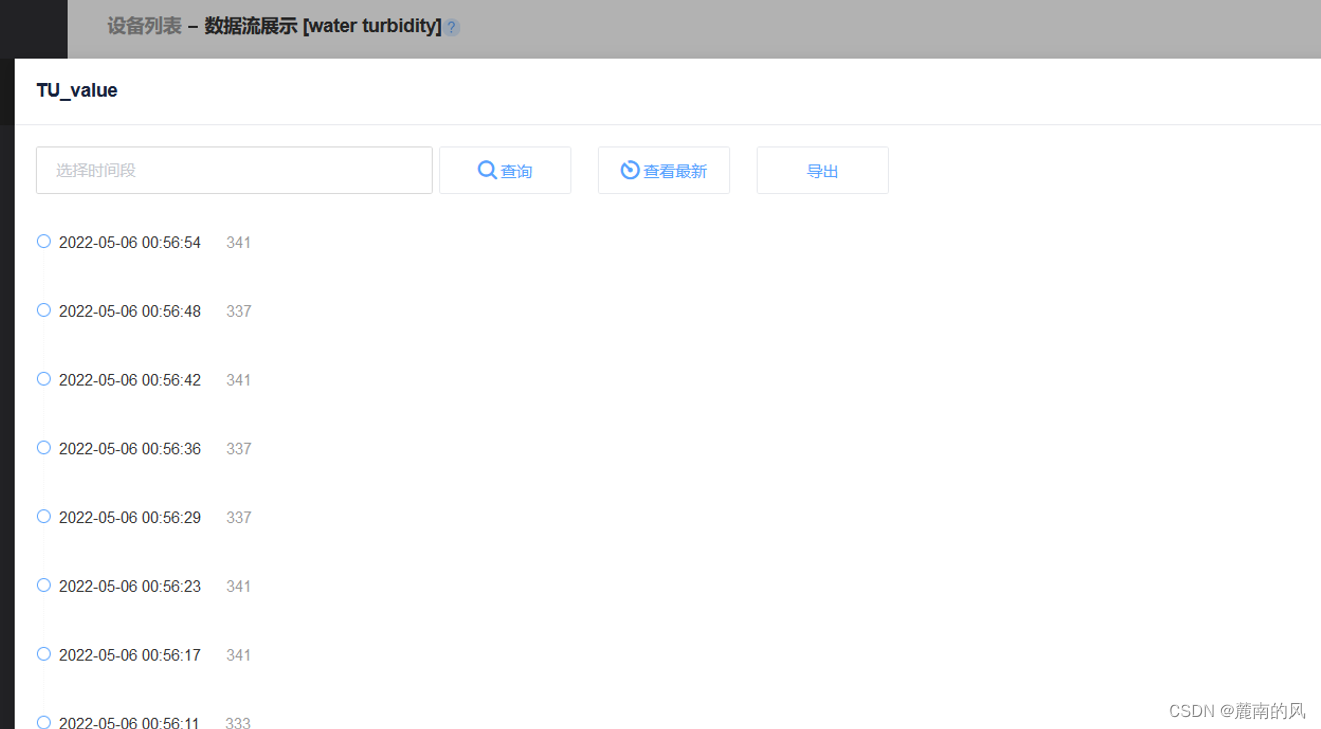Image resolution: width=1321 pixels, height=729 pixels.
Task: Click the timeline dot for 00:56:29
Action: coord(44,516)
